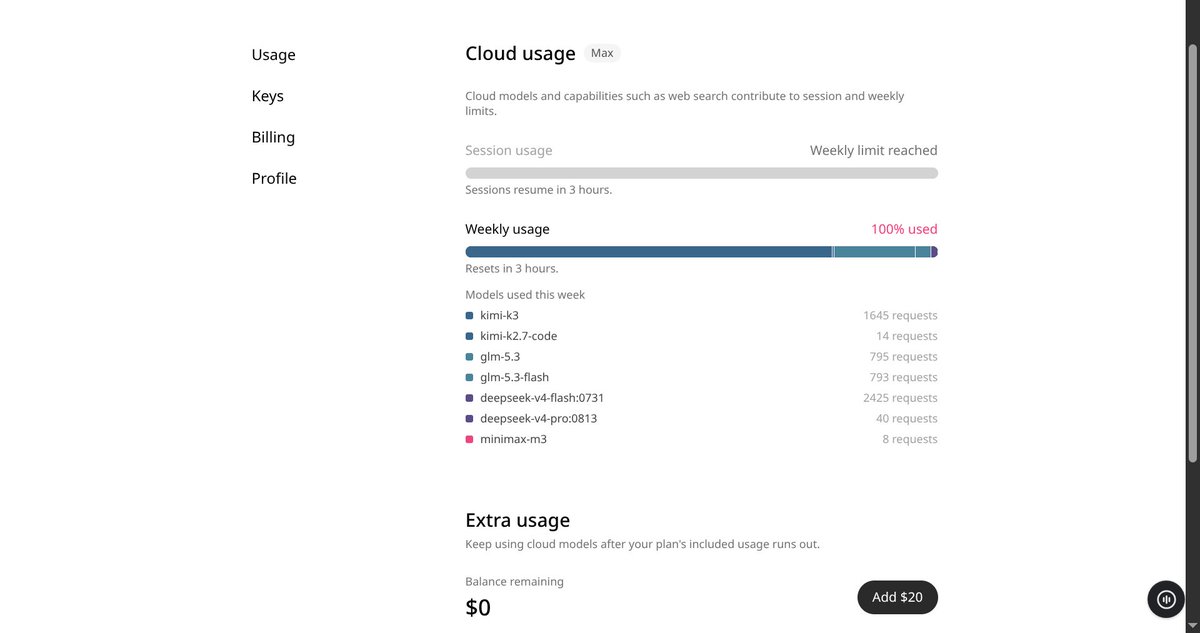
Task: Click the 795 requests count
Action: pos(904,357)
